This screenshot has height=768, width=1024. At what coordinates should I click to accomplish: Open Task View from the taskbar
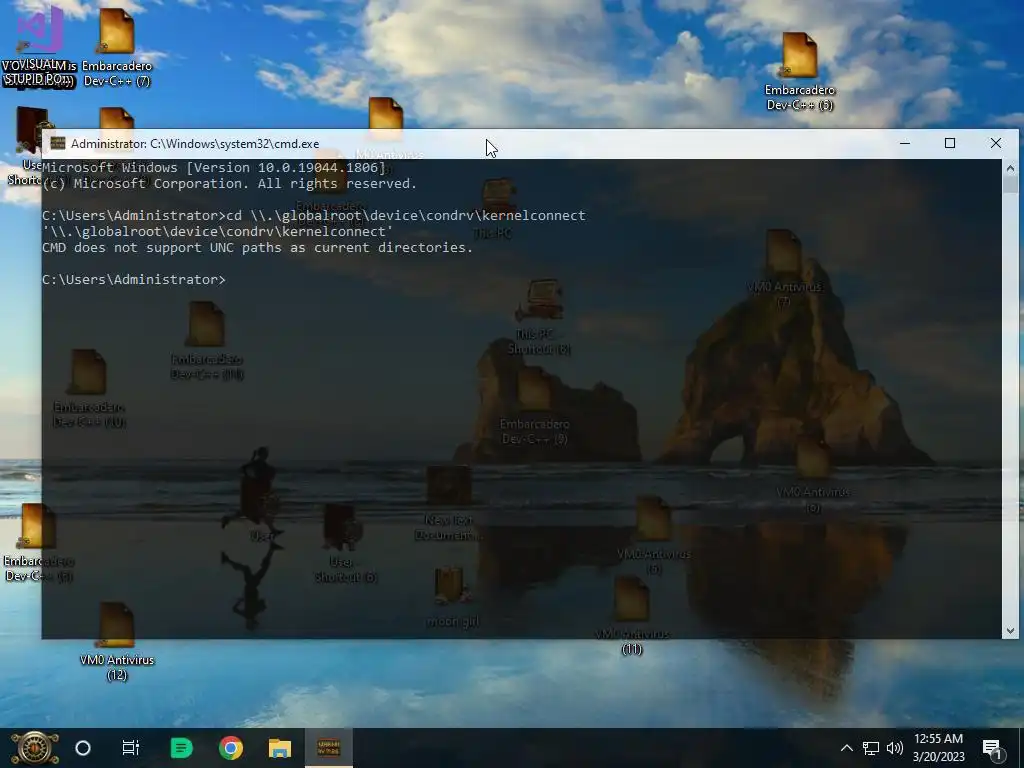point(131,748)
